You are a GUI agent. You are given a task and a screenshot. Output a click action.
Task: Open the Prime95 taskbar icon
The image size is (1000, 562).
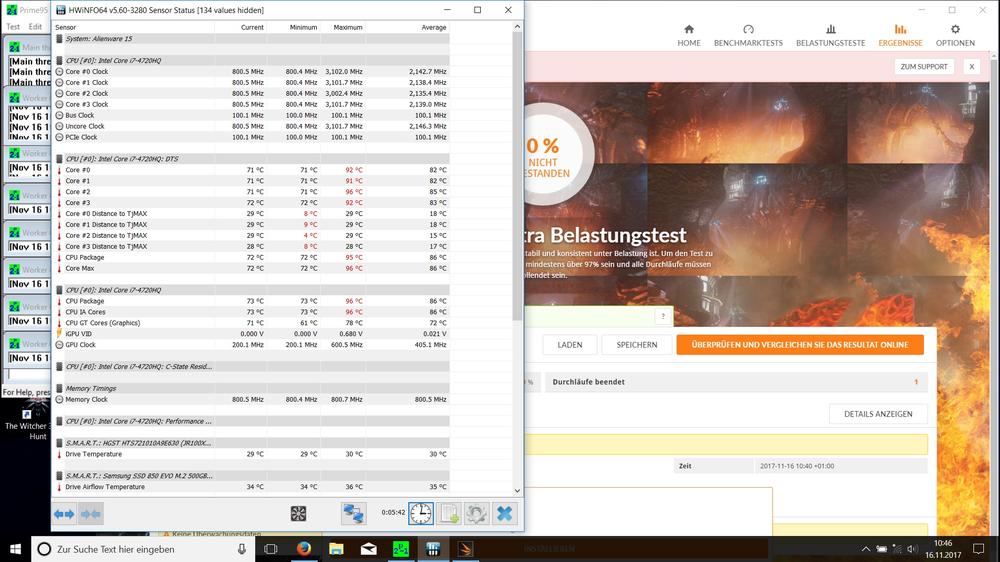coord(400,549)
